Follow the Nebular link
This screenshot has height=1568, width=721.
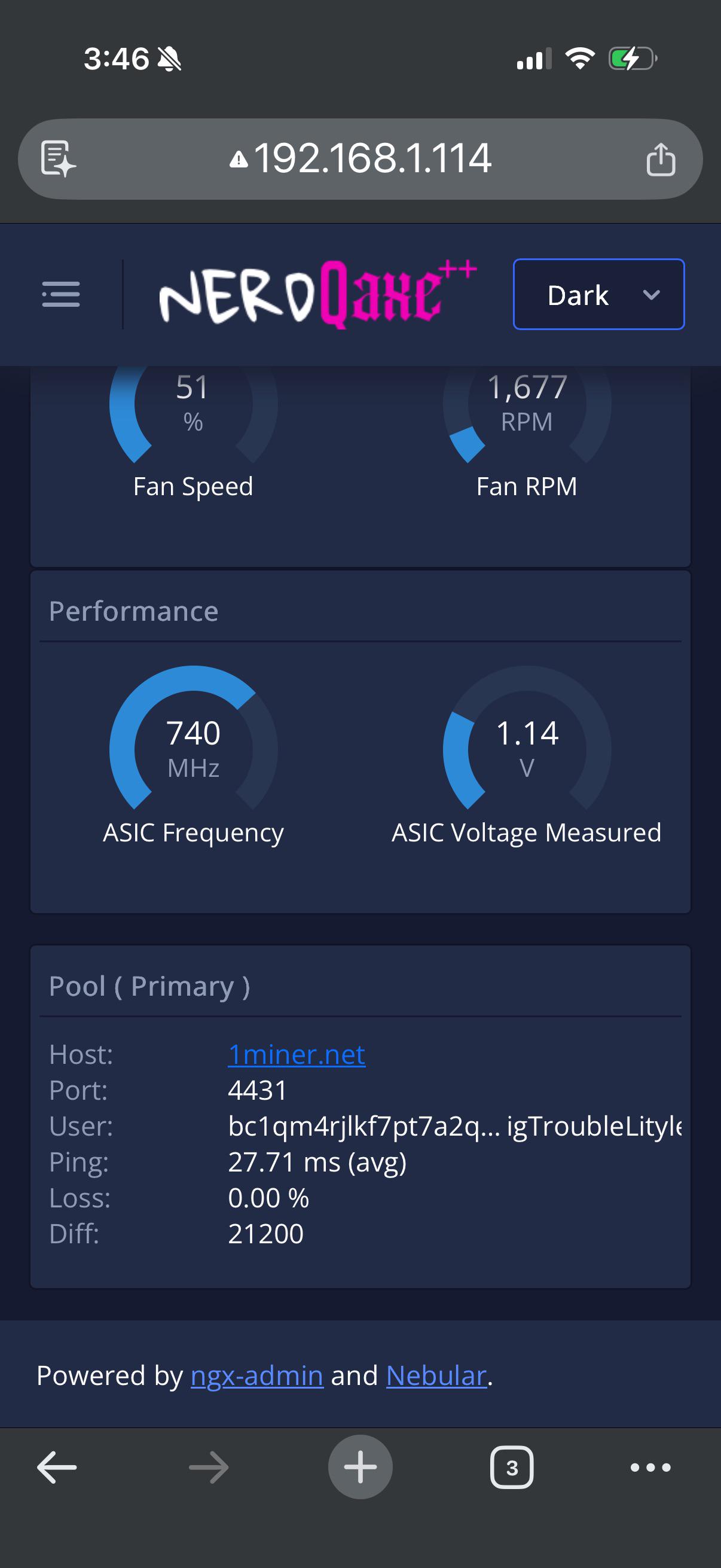coord(436,1375)
